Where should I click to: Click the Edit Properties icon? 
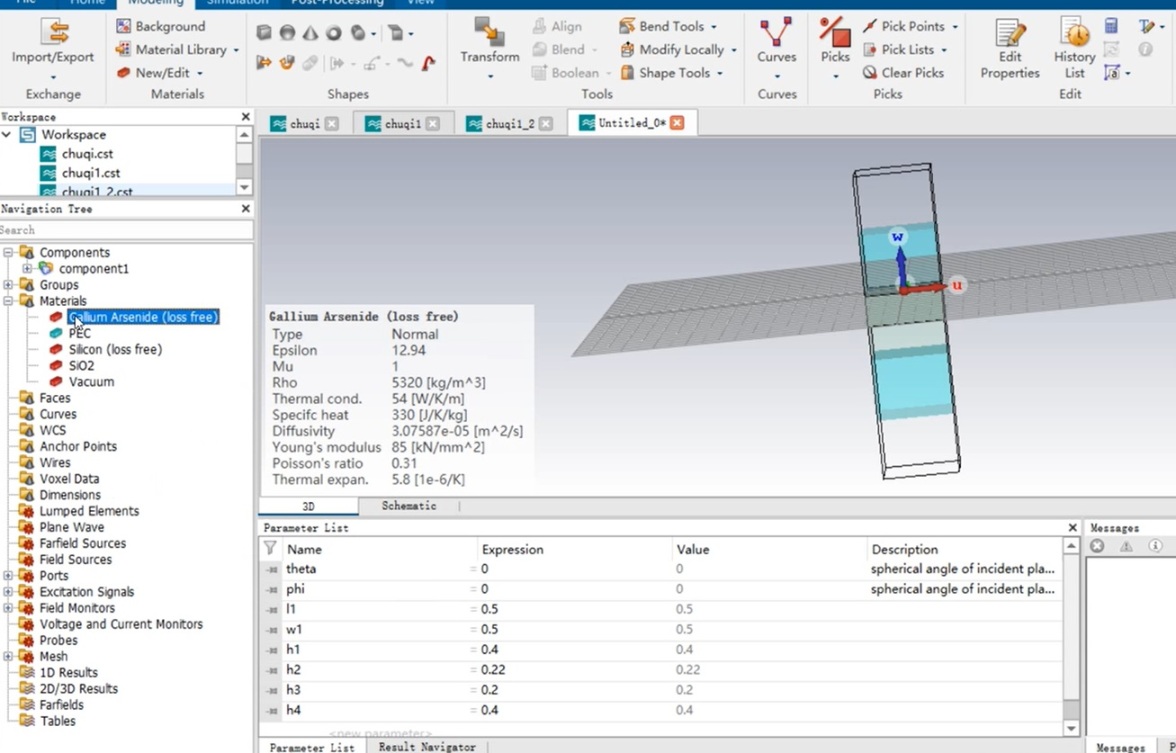1009,33
